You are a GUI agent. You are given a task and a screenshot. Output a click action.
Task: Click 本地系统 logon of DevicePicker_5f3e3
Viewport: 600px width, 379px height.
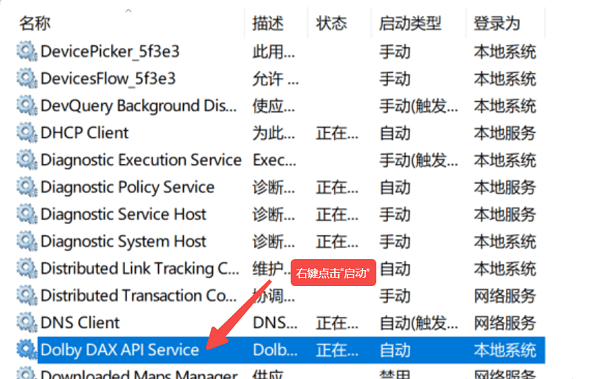[505, 52]
